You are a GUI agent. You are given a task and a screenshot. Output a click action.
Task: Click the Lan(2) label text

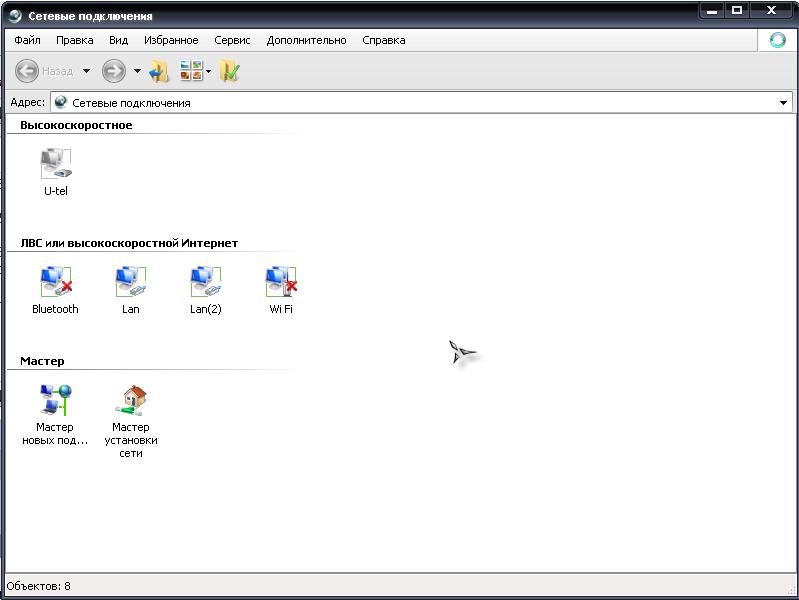click(206, 309)
